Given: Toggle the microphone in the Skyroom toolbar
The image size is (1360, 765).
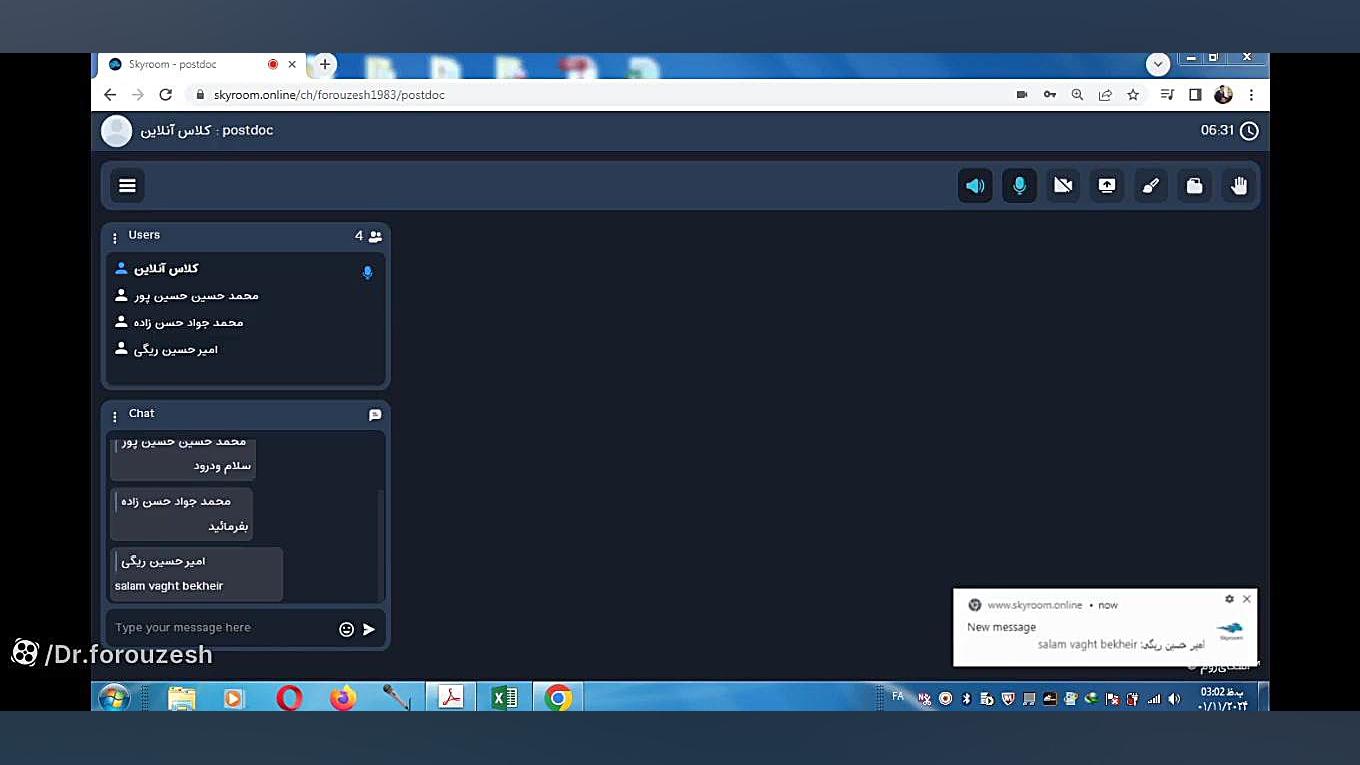Looking at the screenshot, I should pyautogui.click(x=1019, y=185).
